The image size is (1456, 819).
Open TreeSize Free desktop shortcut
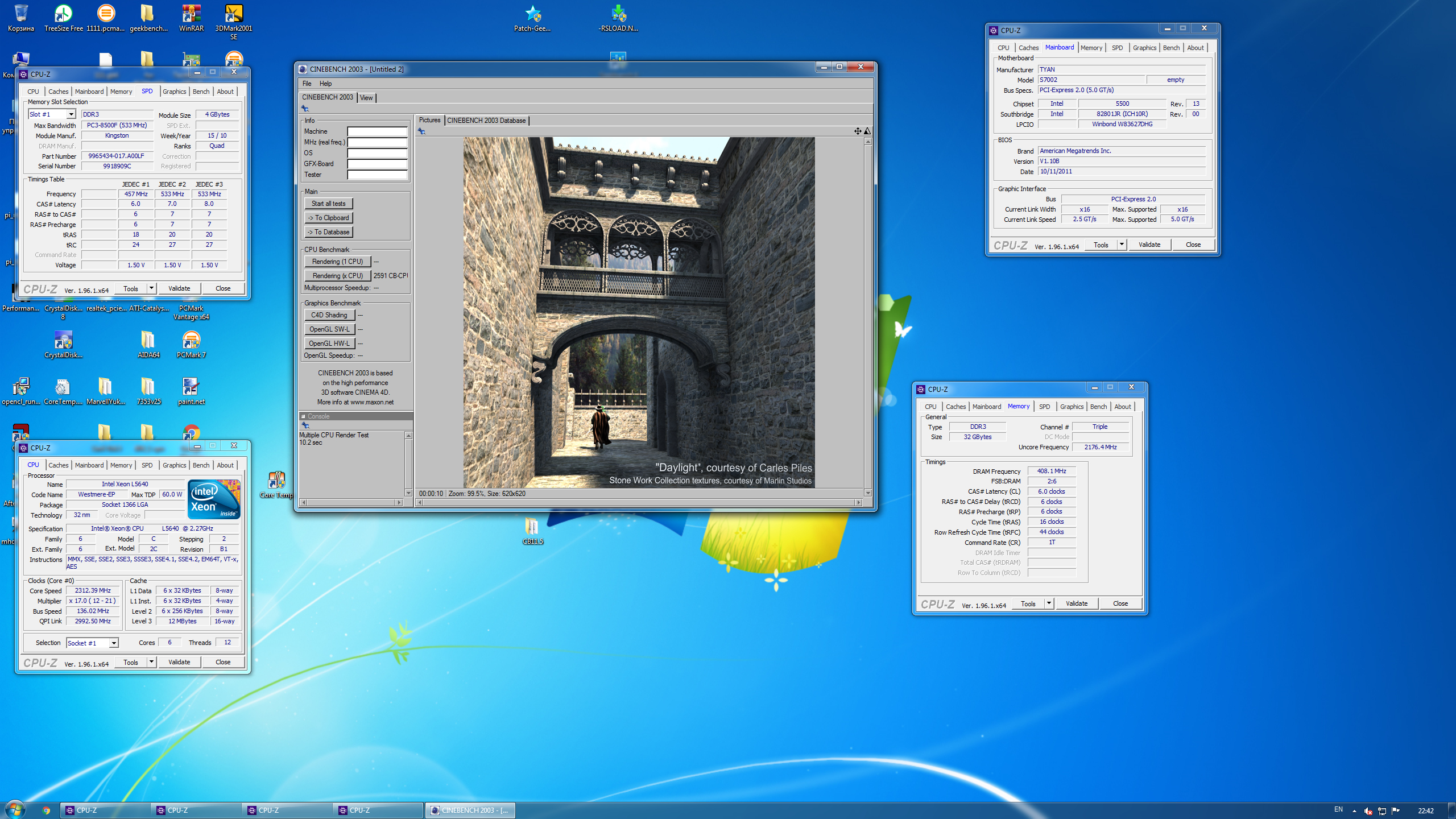coord(63,18)
